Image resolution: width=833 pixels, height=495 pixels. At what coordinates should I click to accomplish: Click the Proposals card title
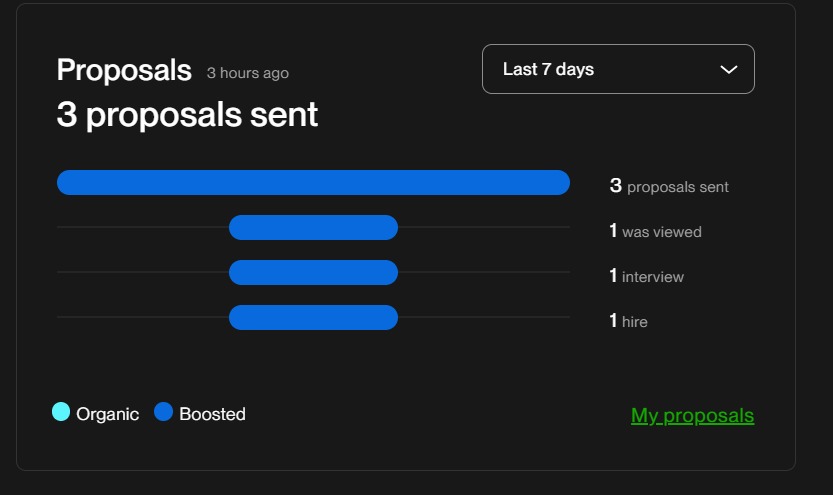124,70
